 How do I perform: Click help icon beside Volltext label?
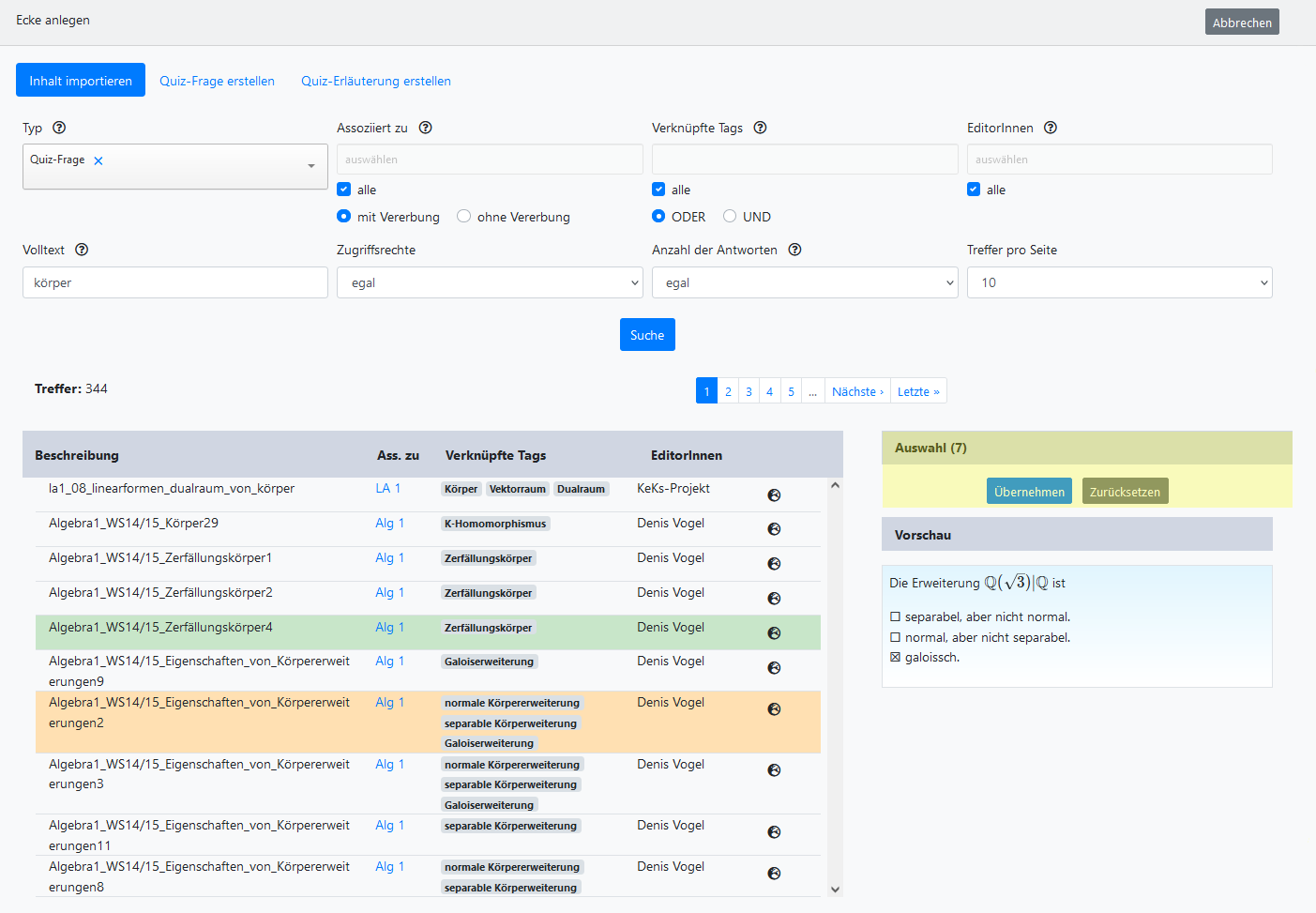(82, 250)
